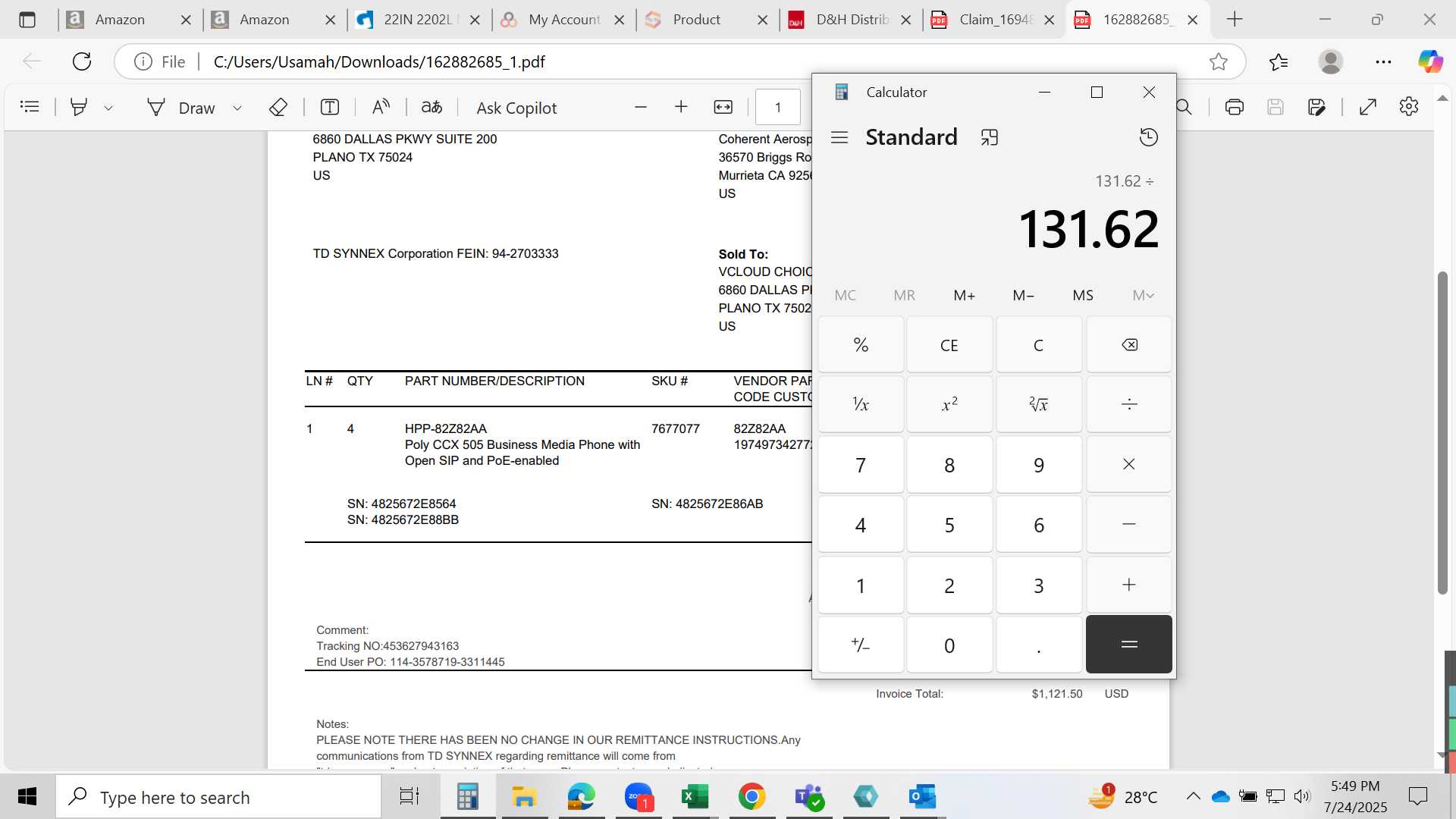Click Ask Copilot in PDF toolbar

point(516,108)
